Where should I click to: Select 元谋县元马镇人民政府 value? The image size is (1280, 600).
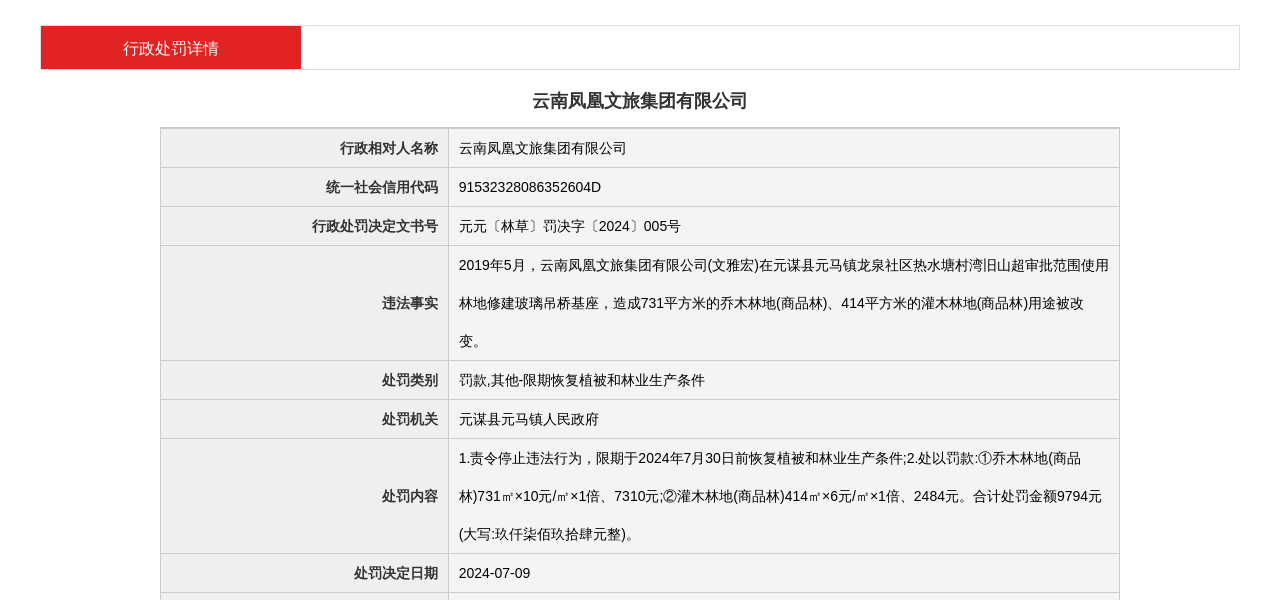click(529, 419)
